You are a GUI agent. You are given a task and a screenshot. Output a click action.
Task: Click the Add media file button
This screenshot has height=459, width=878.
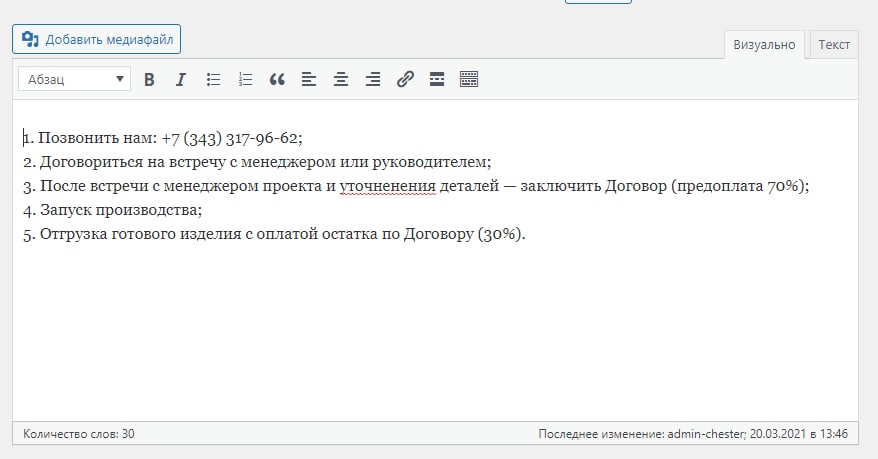pyautogui.click(x=96, y=39)
